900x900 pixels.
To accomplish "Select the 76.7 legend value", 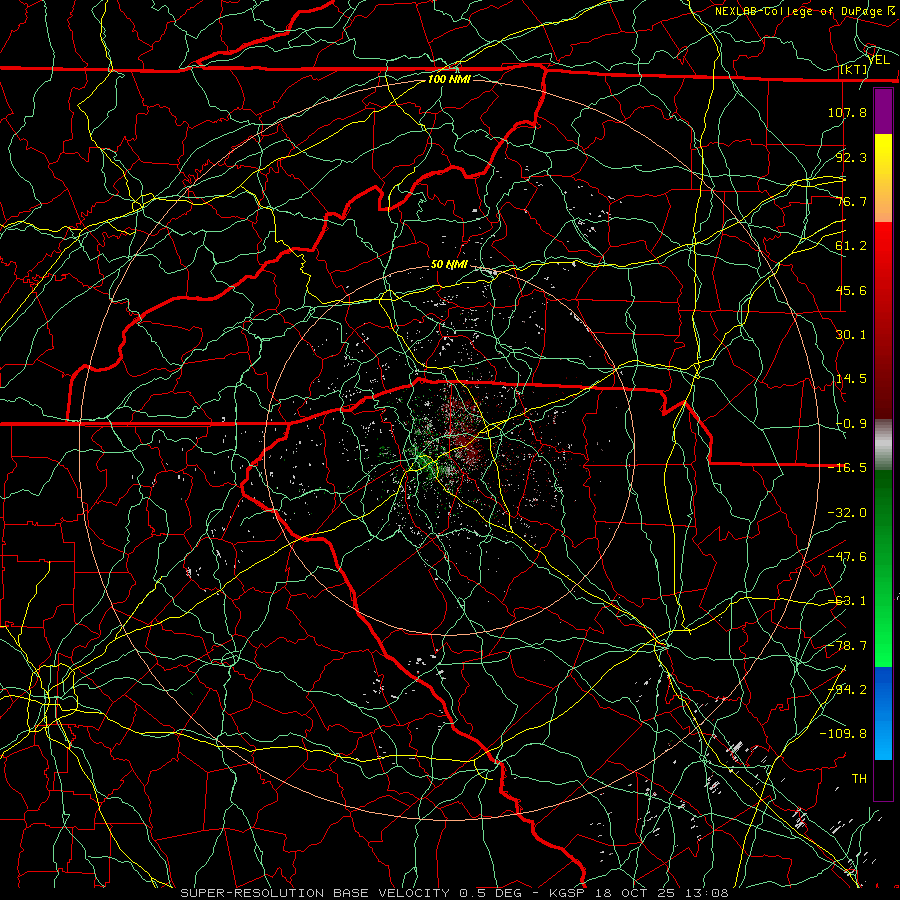I will click(851, 201).
